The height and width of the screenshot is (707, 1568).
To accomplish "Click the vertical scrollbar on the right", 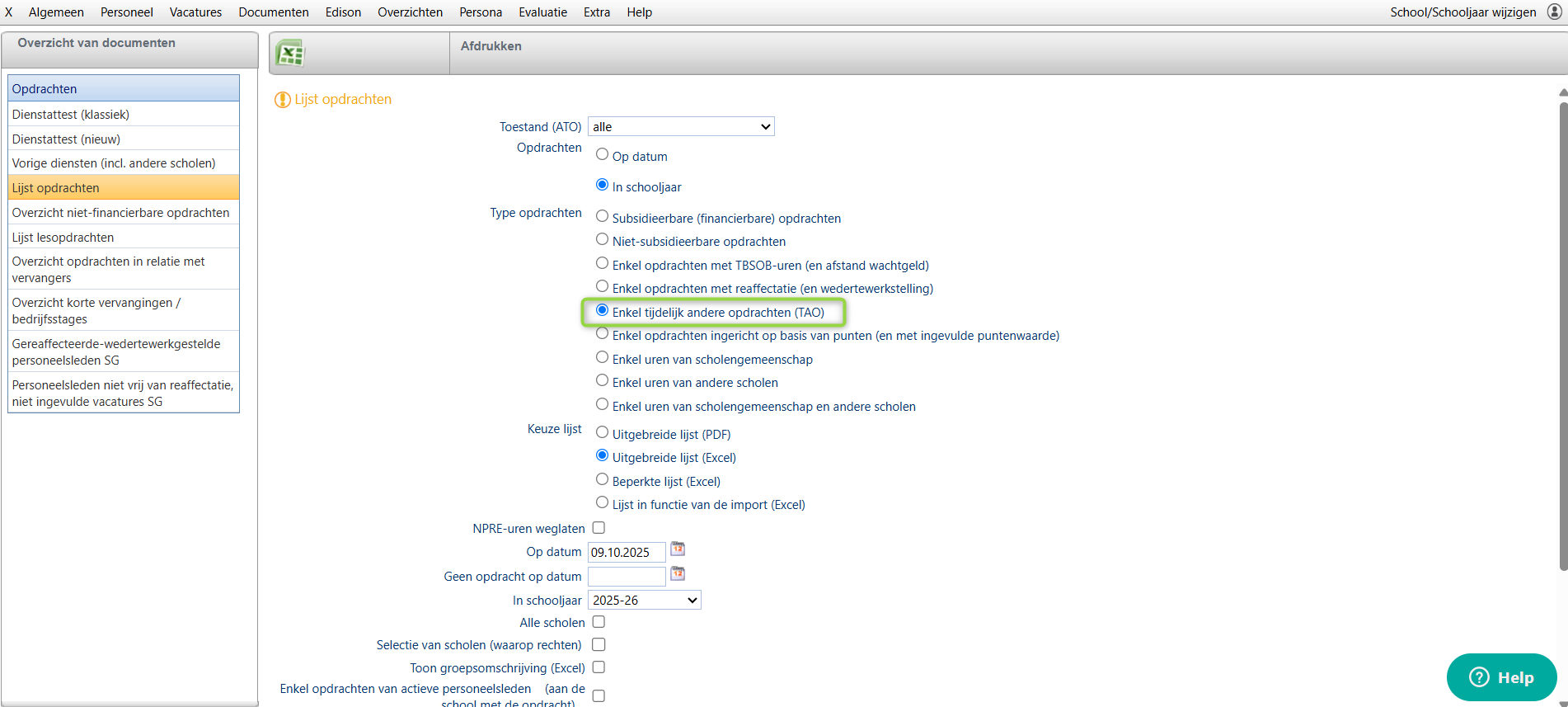I will (1563, 330).
